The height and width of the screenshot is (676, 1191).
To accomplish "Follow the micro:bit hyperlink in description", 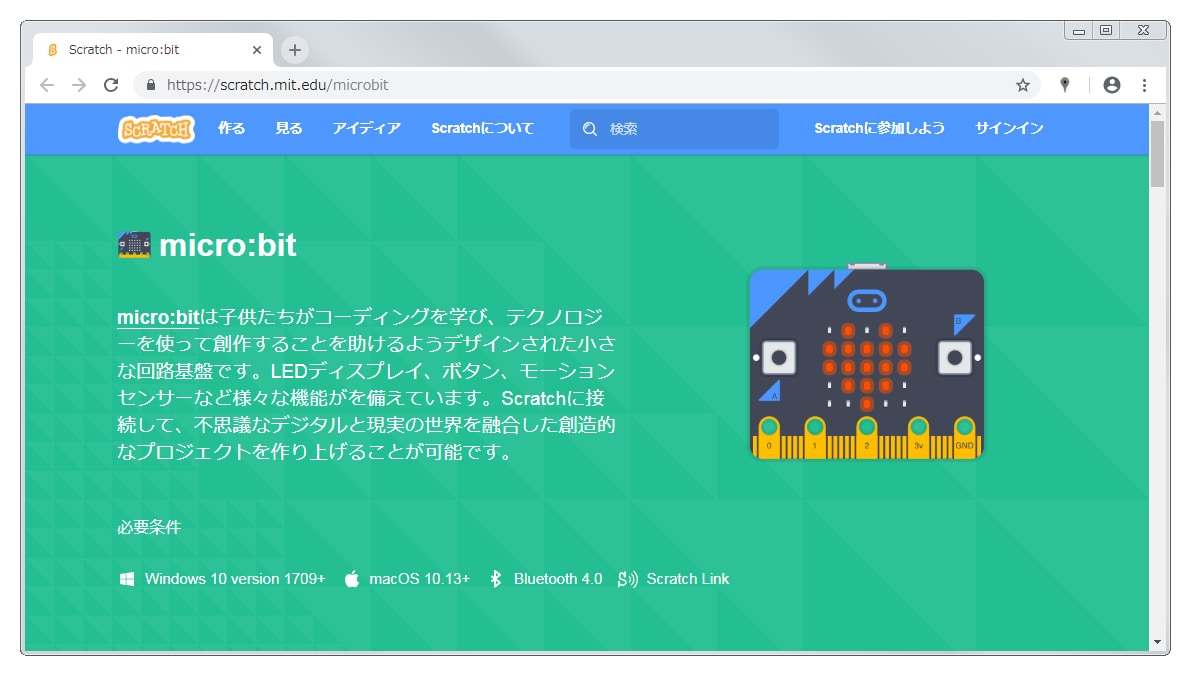I will coord(158,317).
